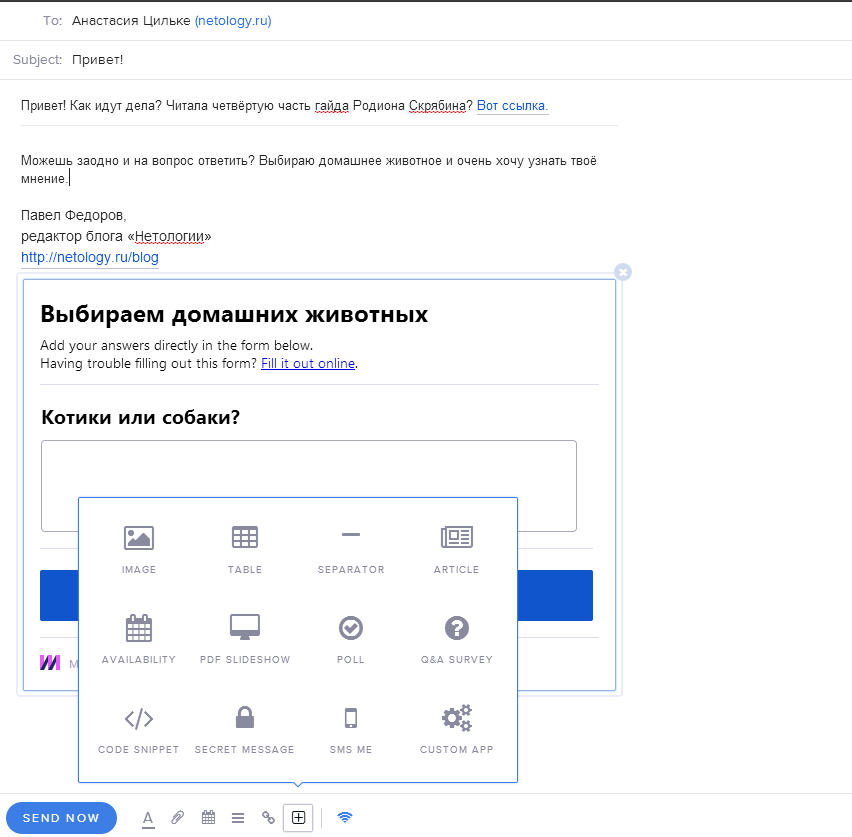Open text formatting options

(147, 817)
